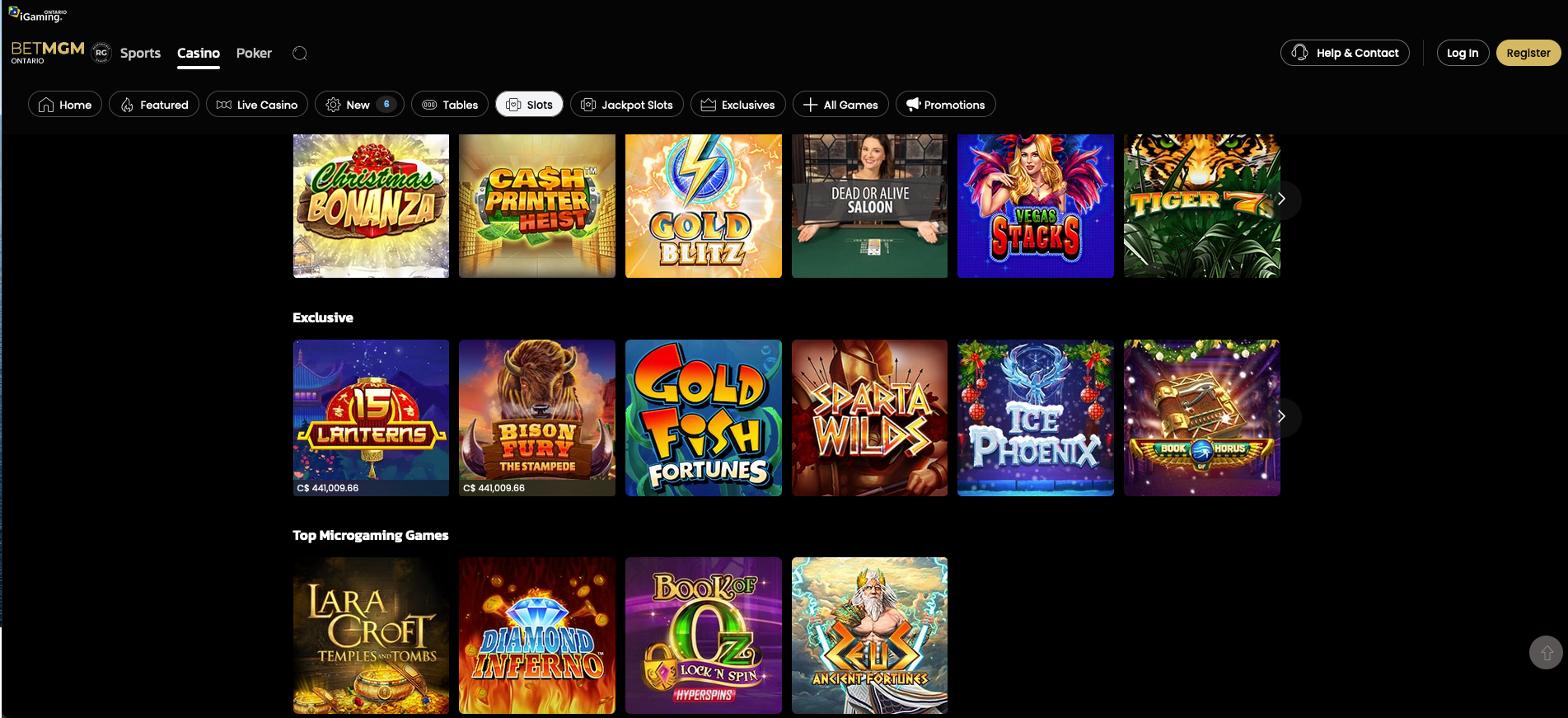Click the Log In button

1463,53
